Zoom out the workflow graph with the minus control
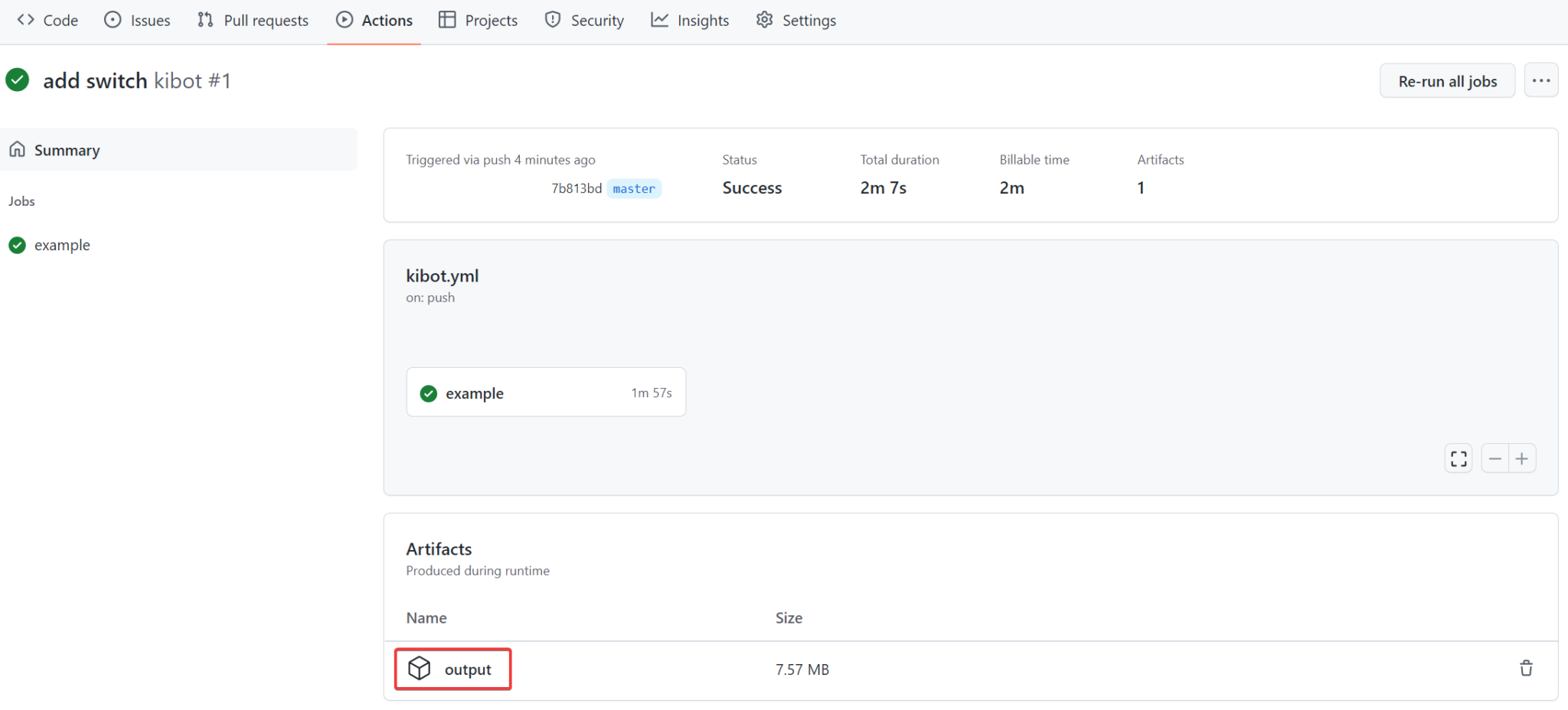The image size is (1568, 710). coord(1494,458)
